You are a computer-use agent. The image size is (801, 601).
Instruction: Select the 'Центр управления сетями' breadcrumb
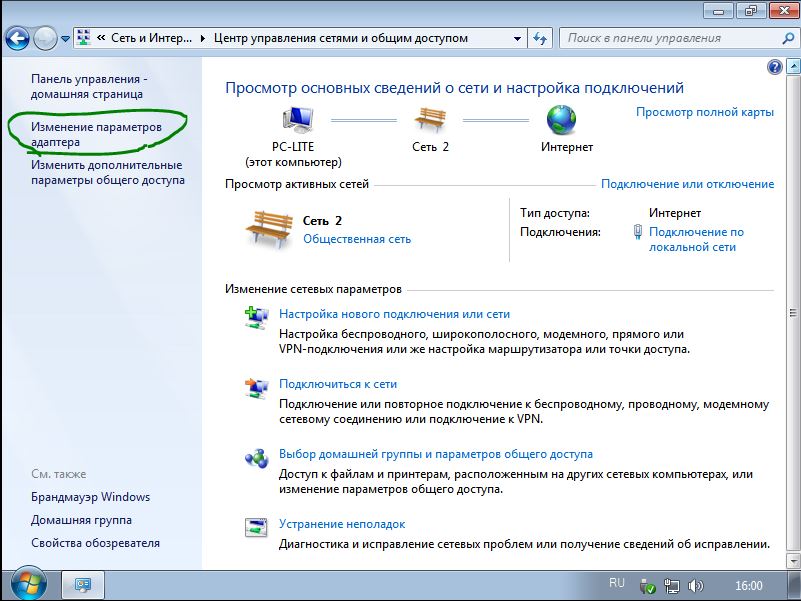(x=341, y=38)
